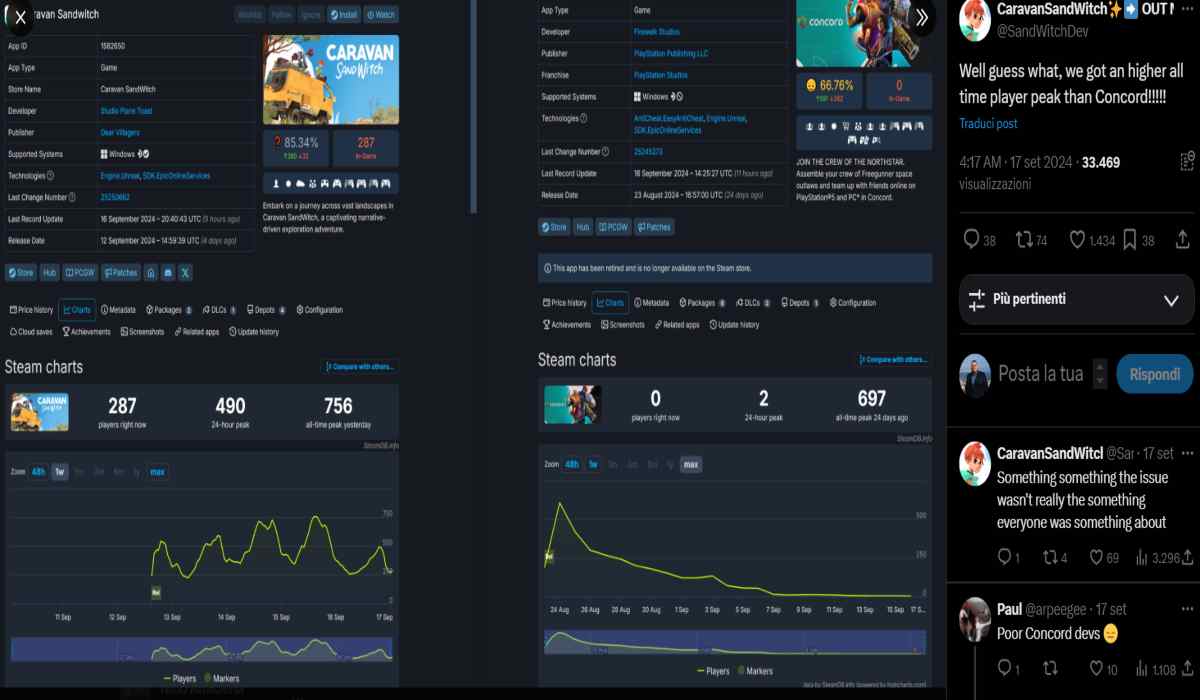Click the "Traduci post" translate link
Screen dimensions: 1200x700
[x=988, y=124]
